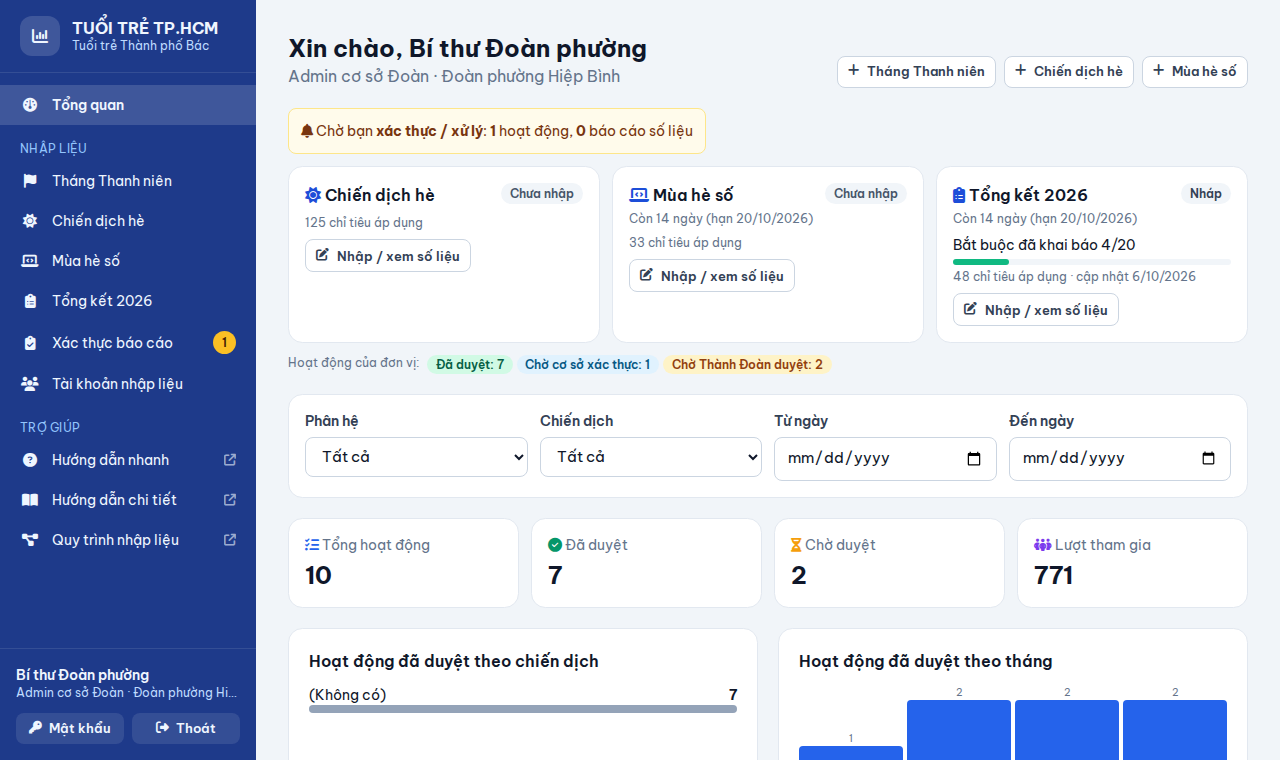
Task: Click the Tổng kết 2026 progress bar
Action: 1092,262
